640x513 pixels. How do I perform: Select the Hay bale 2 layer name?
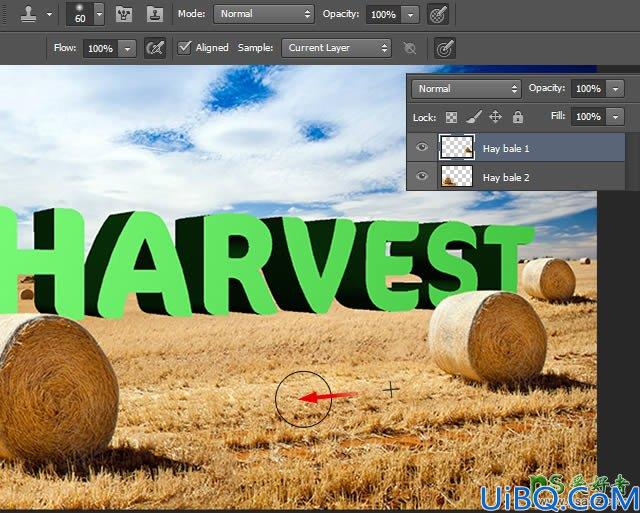click(506, 178)
